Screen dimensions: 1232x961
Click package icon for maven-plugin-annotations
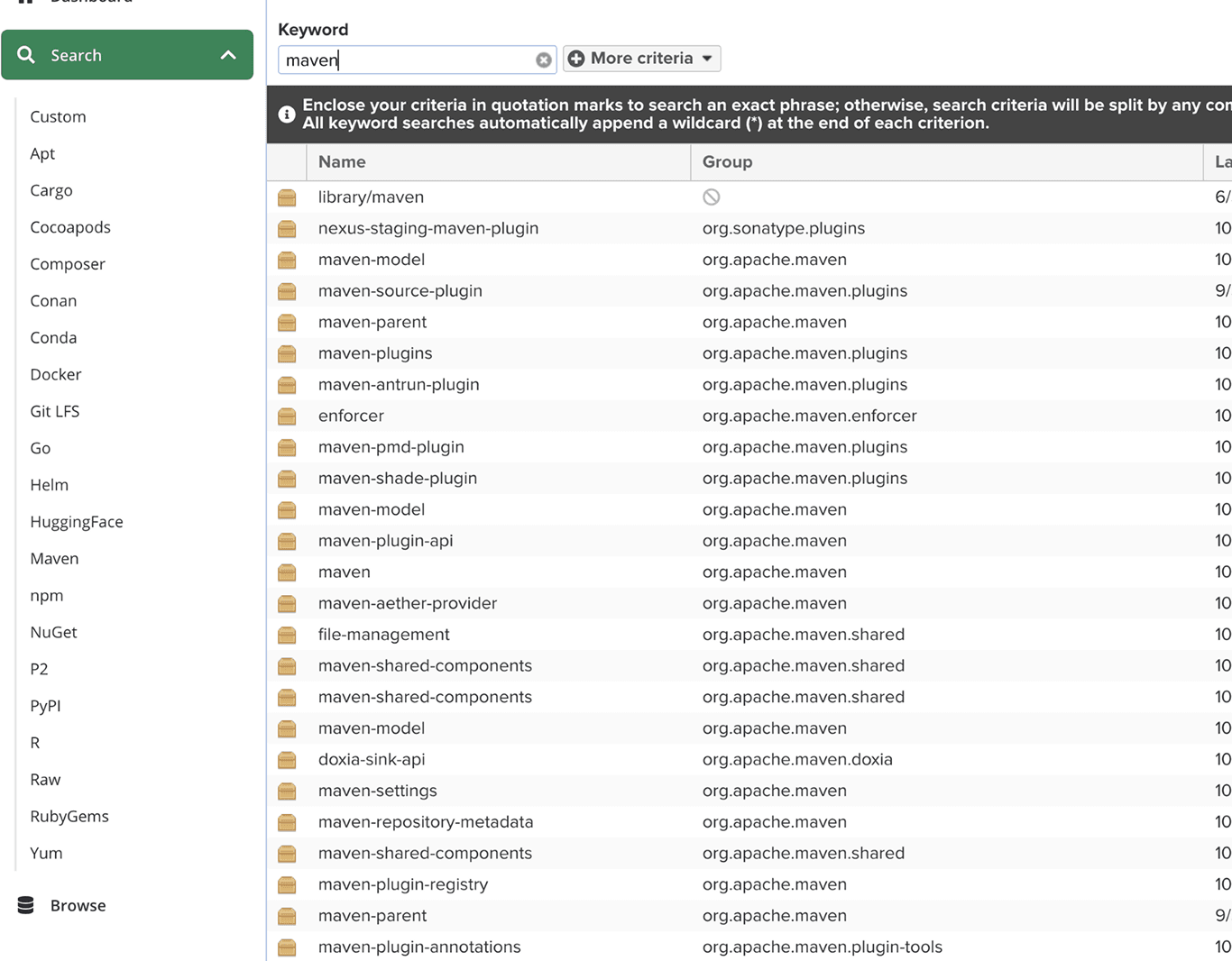pyautogui.click(x=287, y=947)
